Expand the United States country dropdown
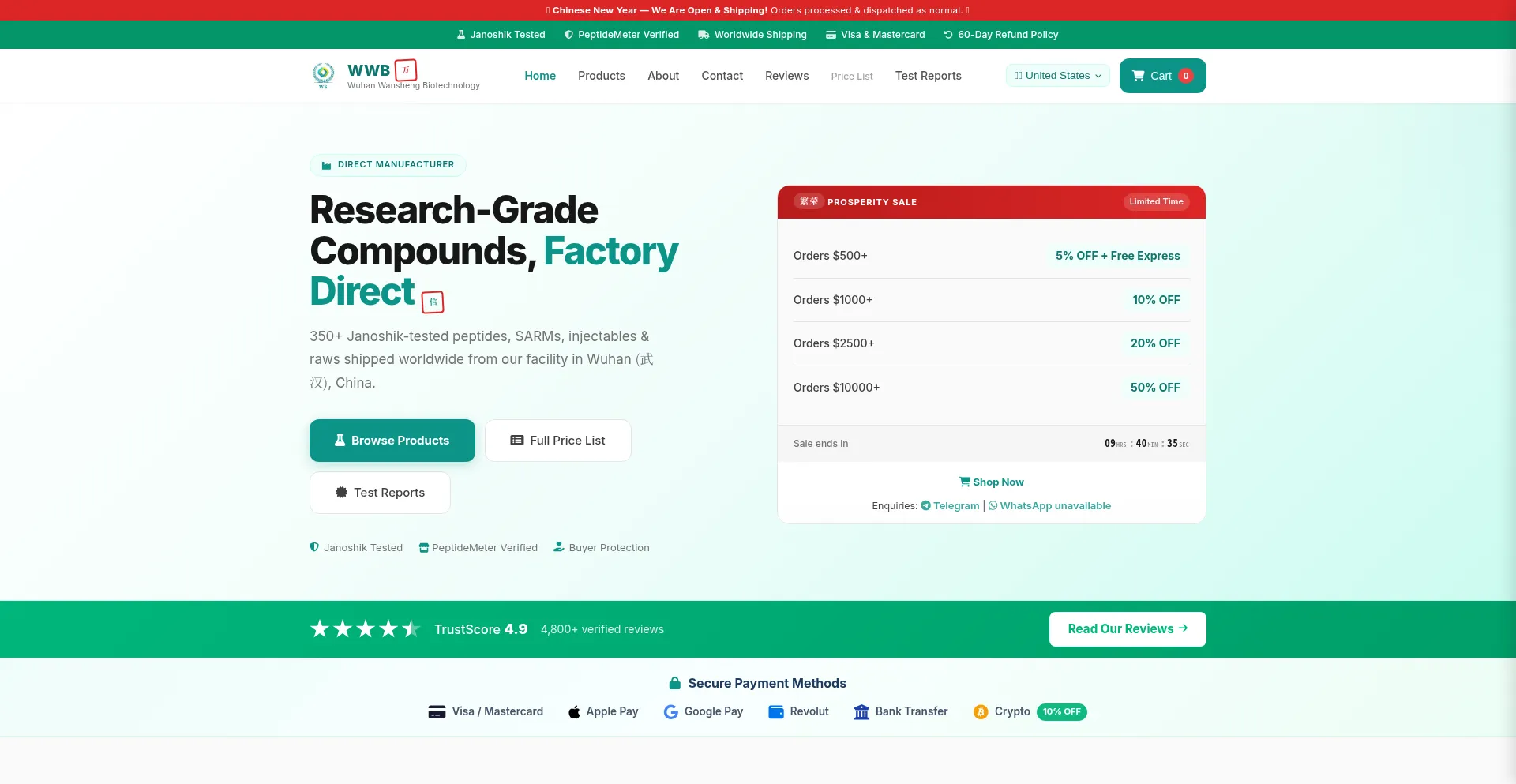The image size is (1516, 784). [x=1058, y=76]
